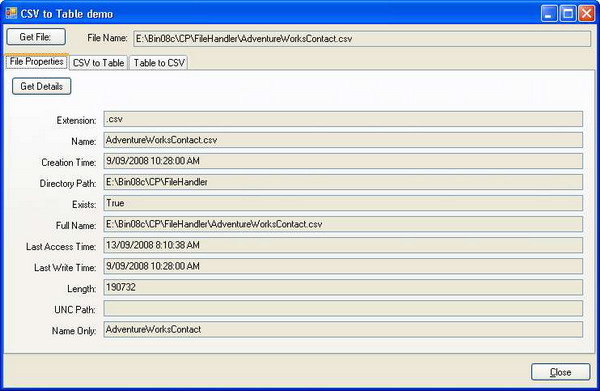
Task: Click the 'Exists:' label
Action: pos(84,205)
